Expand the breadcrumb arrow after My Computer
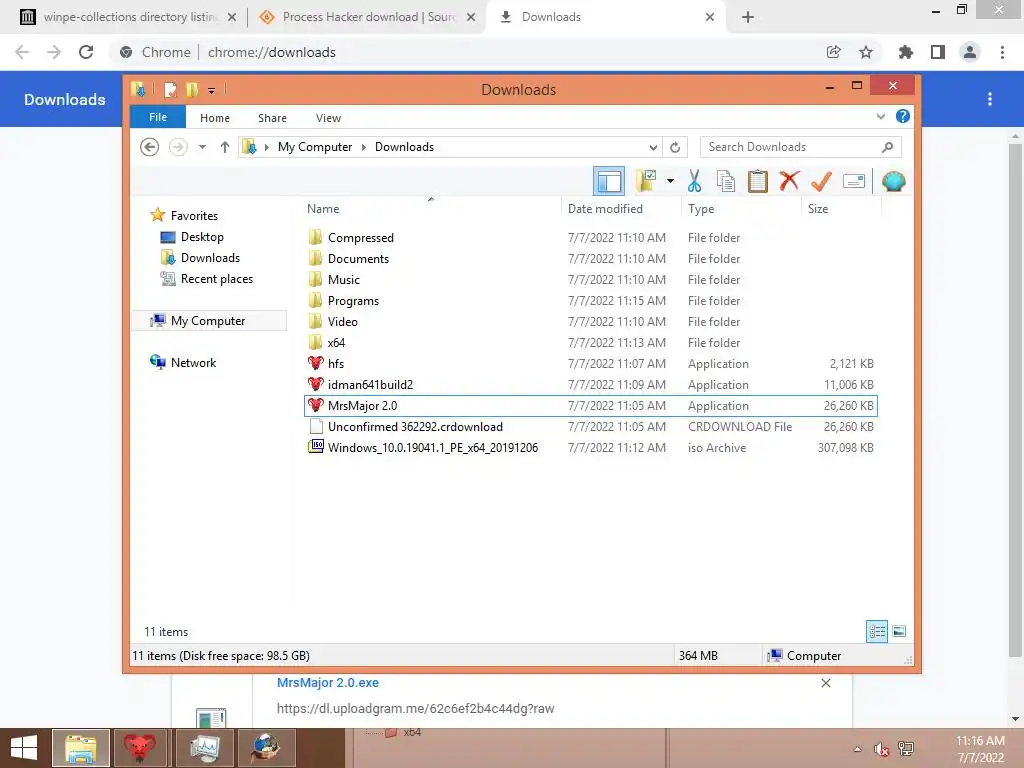Screen dimensions: 1024x768 [x=364, y=147]
